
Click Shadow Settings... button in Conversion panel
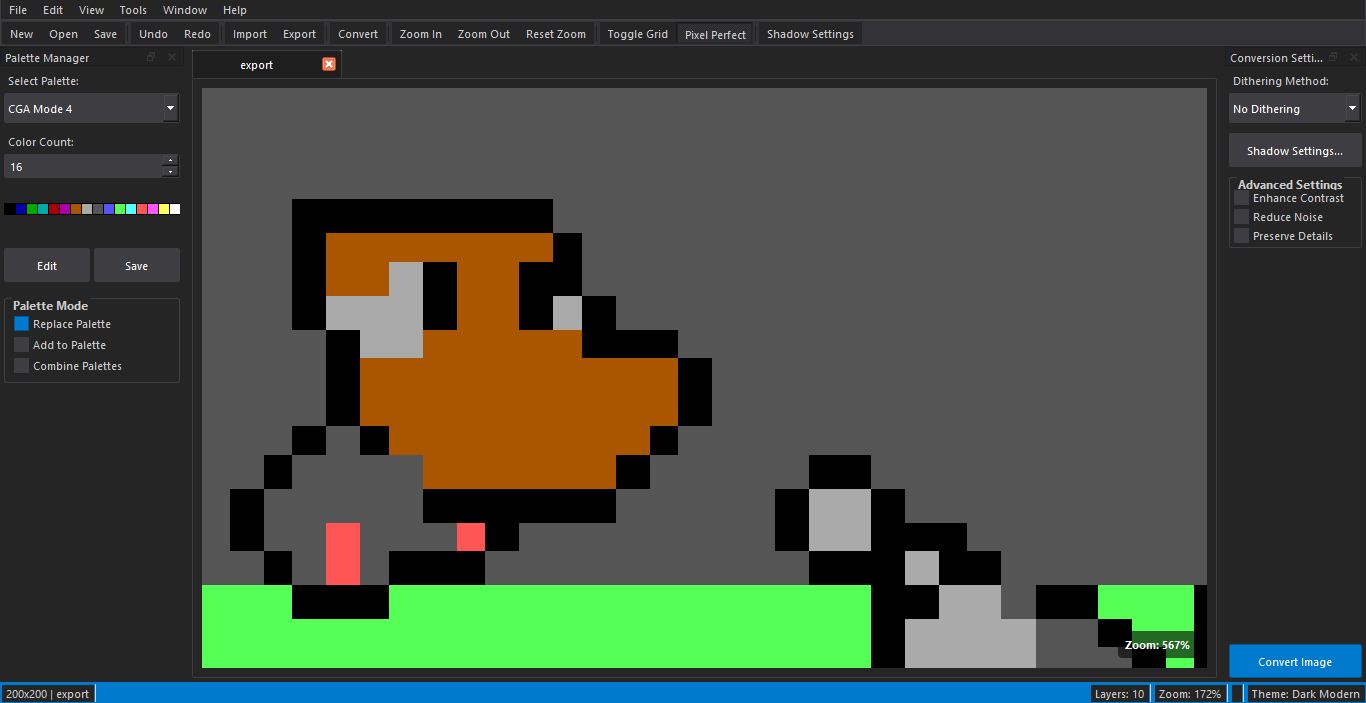click(x=1295, y=151)
